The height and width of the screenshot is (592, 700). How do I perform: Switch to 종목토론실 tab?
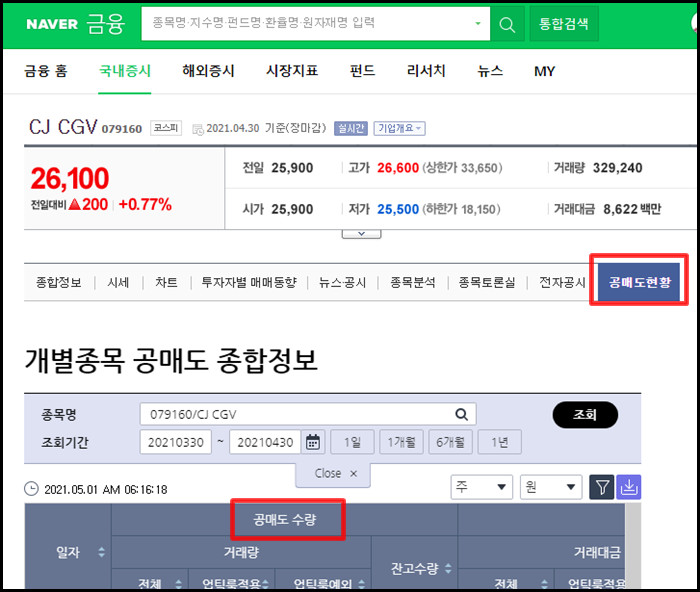[487, 282]
